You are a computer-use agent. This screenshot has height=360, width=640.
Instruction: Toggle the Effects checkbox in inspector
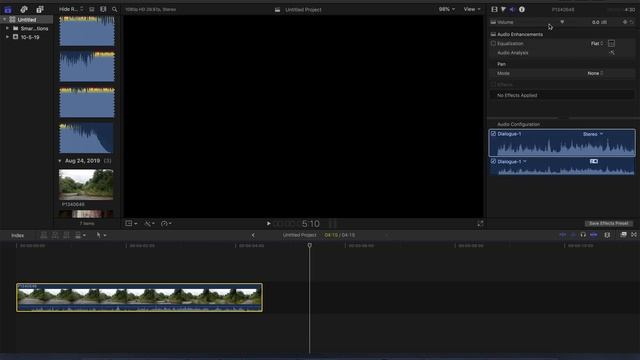point(493,84)
